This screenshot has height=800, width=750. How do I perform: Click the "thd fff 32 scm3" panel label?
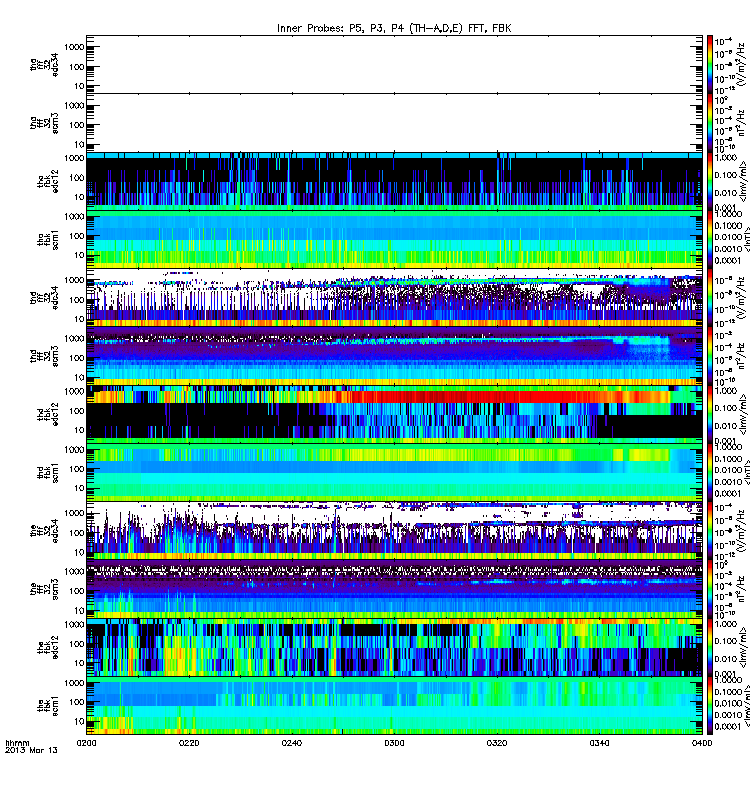45,356
